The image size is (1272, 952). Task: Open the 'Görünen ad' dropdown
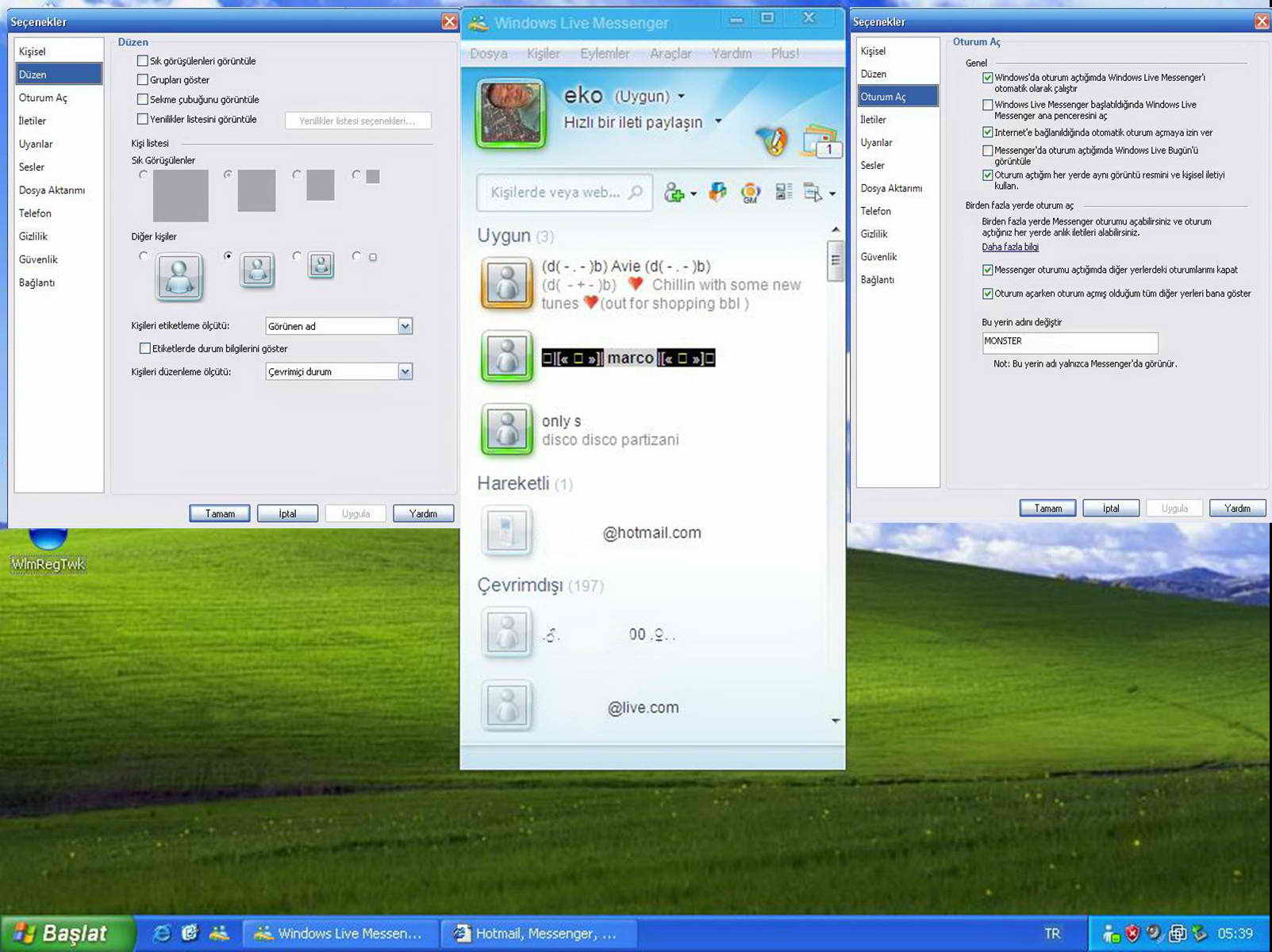tap(405, 326)
